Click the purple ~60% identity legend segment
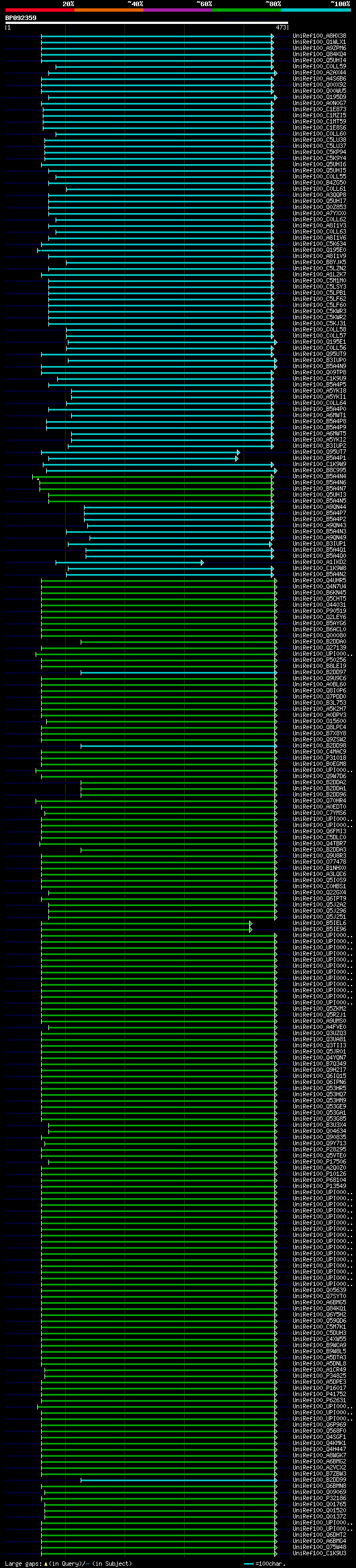 [179, 10]
